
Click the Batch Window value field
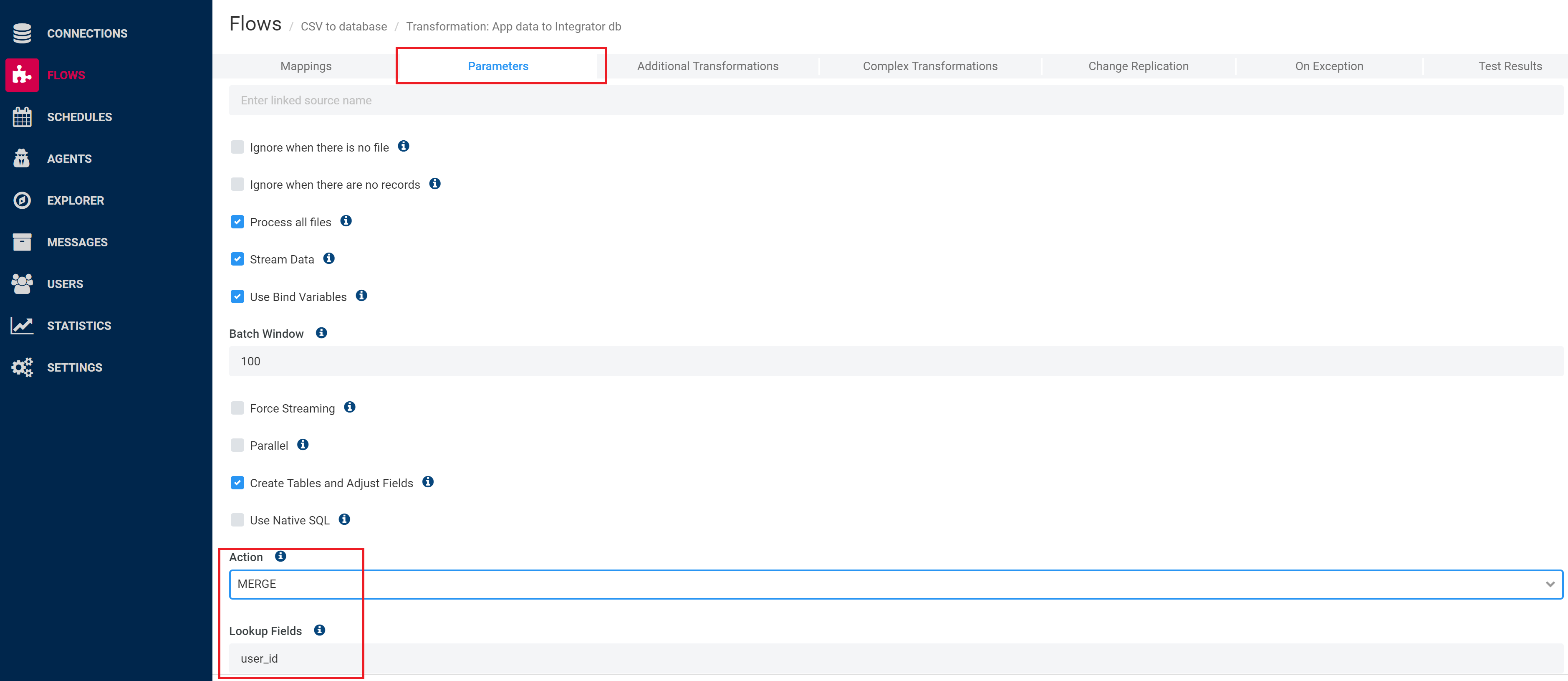(x=895, y=361)
